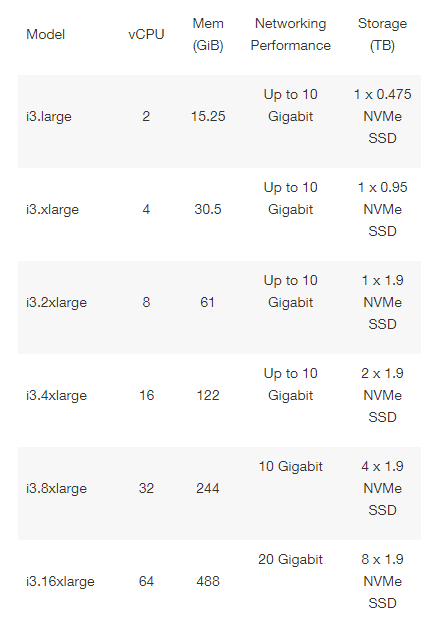Select the 8 x 1.9 NVMe SSD cell
The width and height of the screenshot is (421, 632).
pyautogui.click(x=382, y=581)
